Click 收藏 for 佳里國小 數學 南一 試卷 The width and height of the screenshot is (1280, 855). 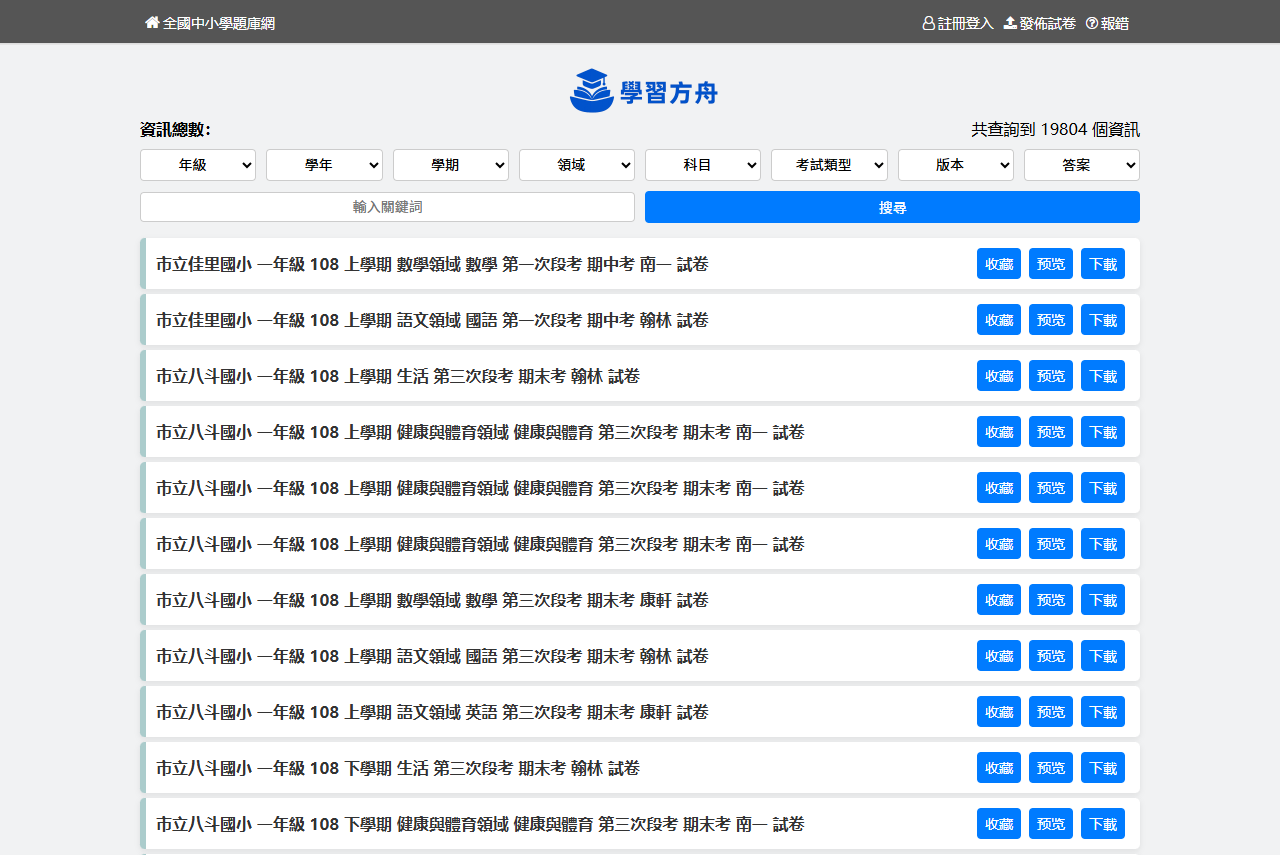[x=999, y=264]
